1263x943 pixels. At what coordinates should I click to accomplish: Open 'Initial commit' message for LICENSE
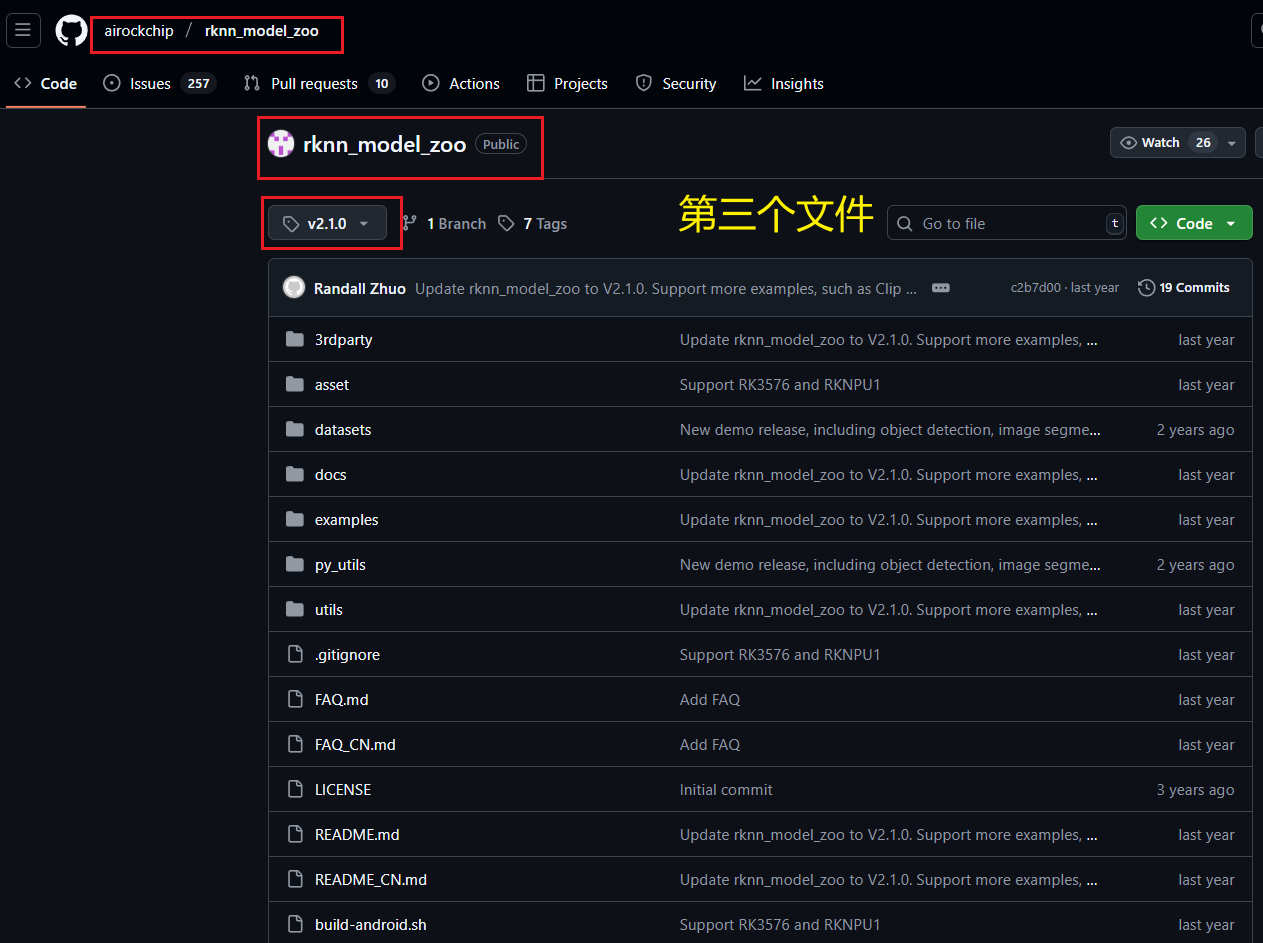tap(726, 790)
